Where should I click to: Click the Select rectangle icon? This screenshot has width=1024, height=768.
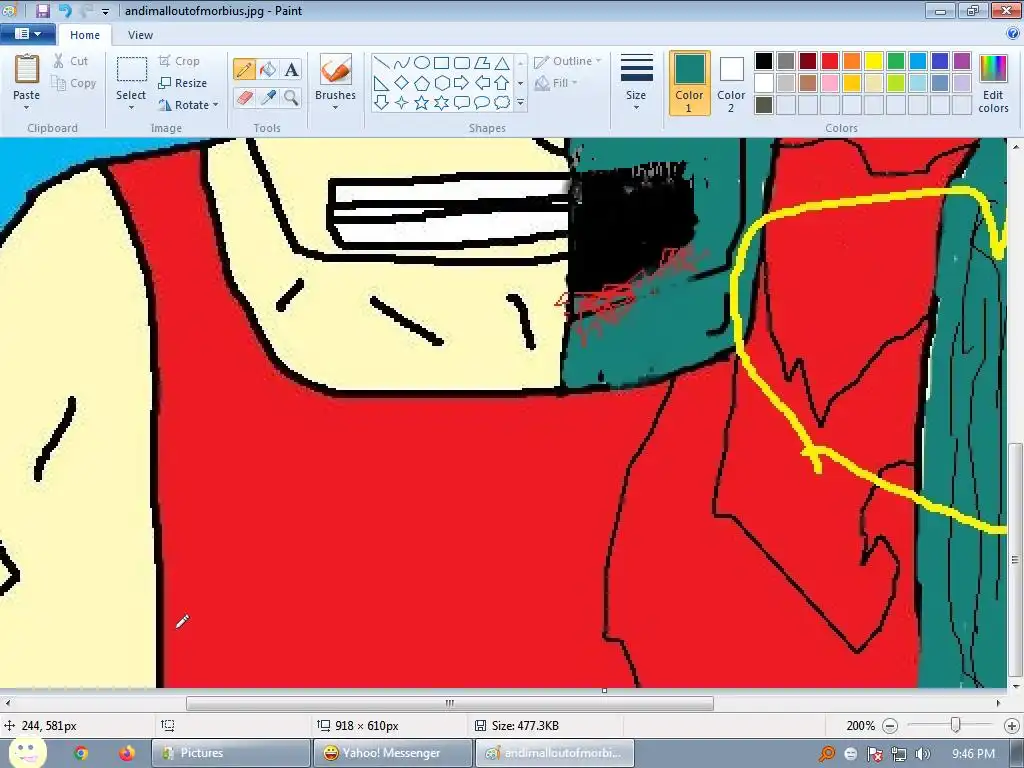[131, 71]
